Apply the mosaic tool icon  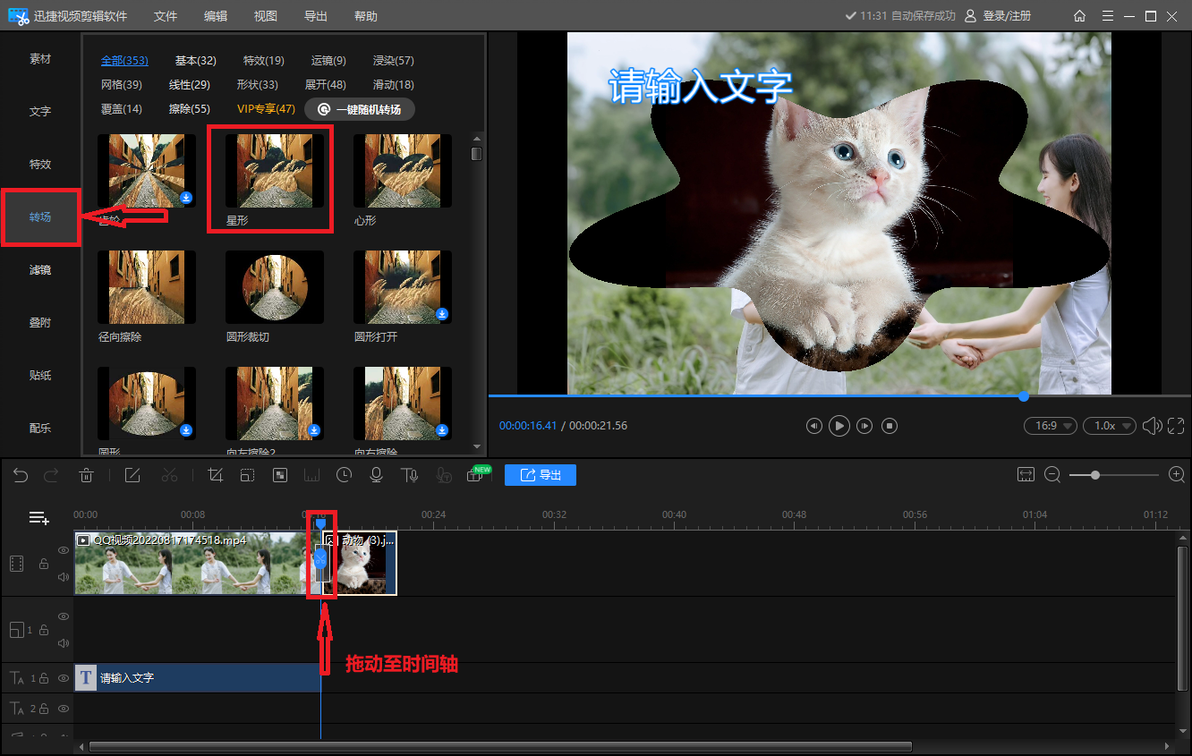(280, 475)
